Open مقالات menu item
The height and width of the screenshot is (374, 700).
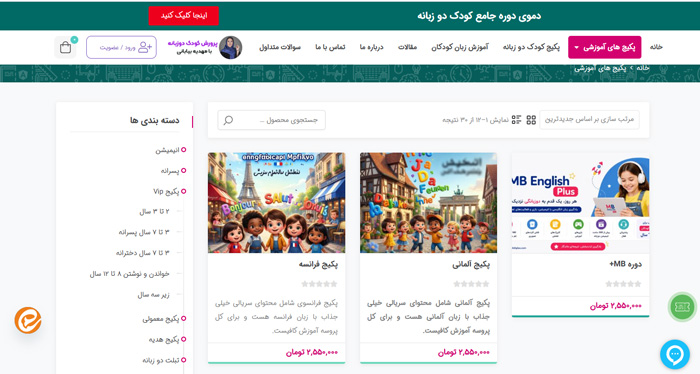pos(407,47)
